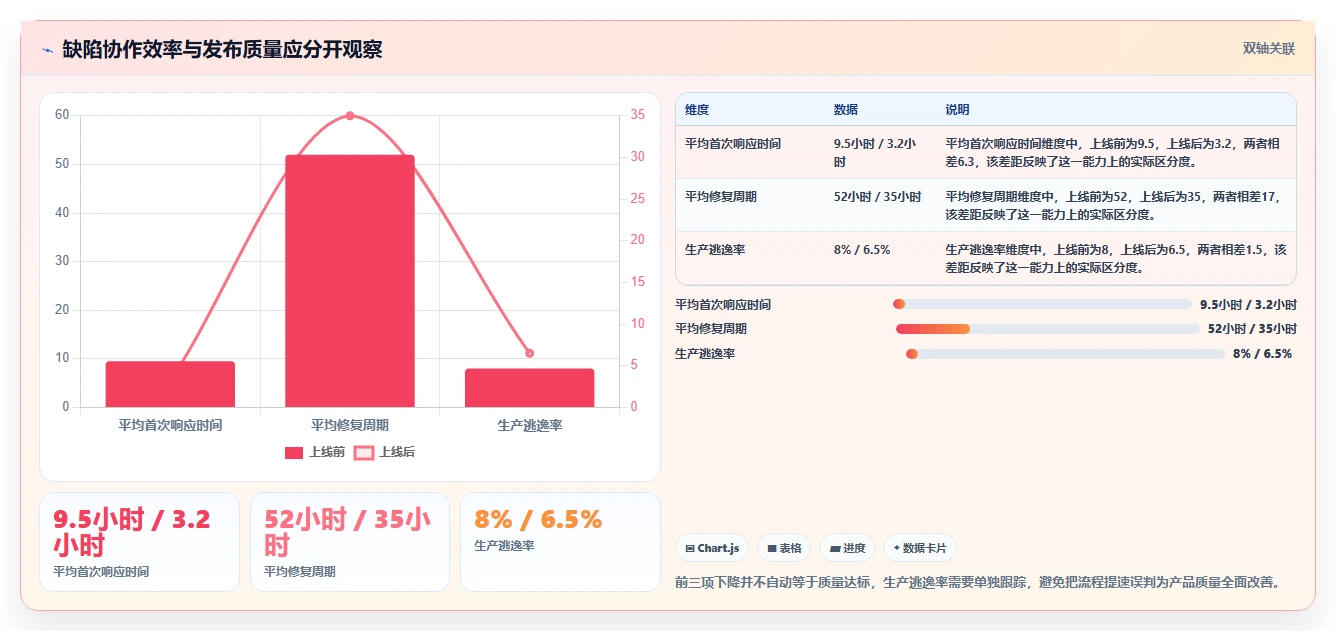Click the footer note about 生产逃逸率
The image size is (1336, 631).
coord(978,582)
